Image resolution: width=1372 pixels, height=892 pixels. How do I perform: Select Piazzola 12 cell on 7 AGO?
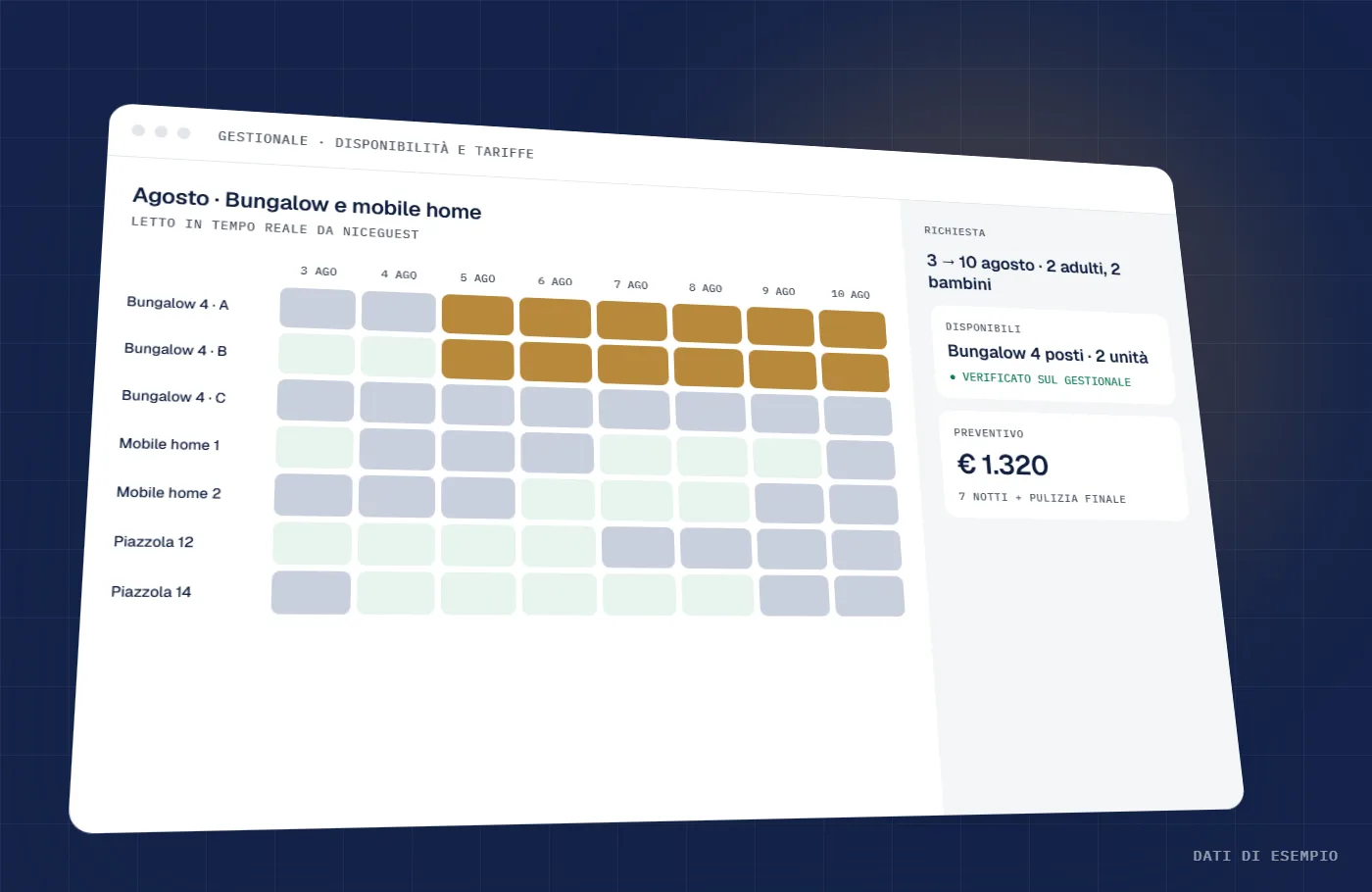click(x=638, y=548)
